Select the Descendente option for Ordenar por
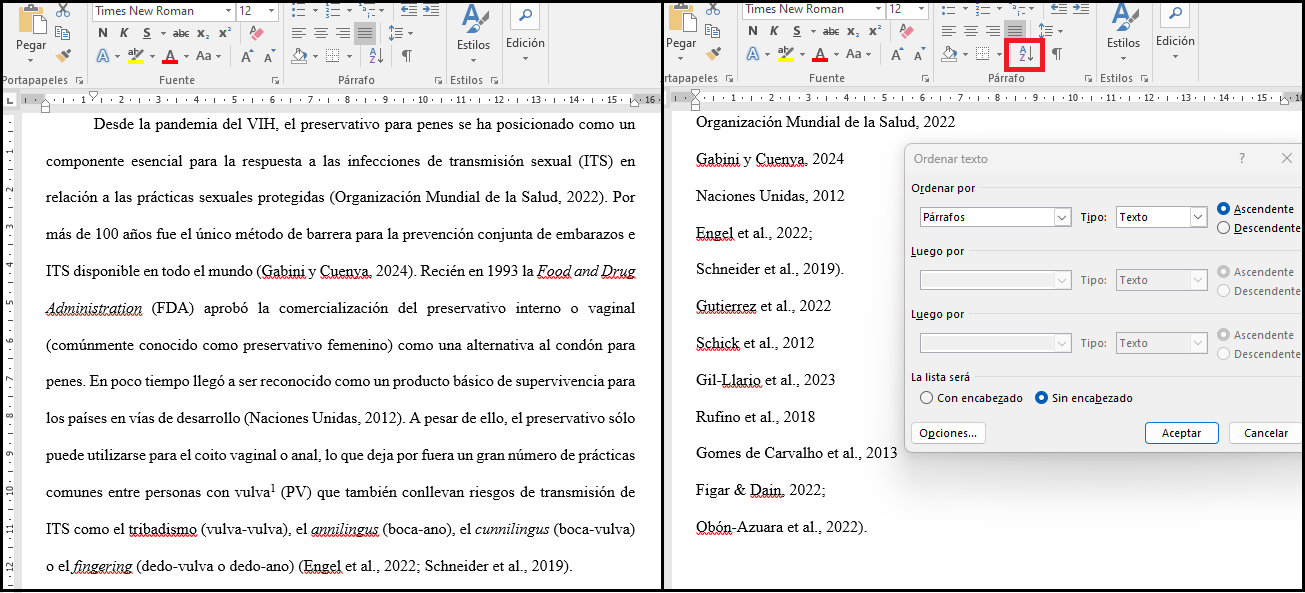 (x=1224, y=228)
